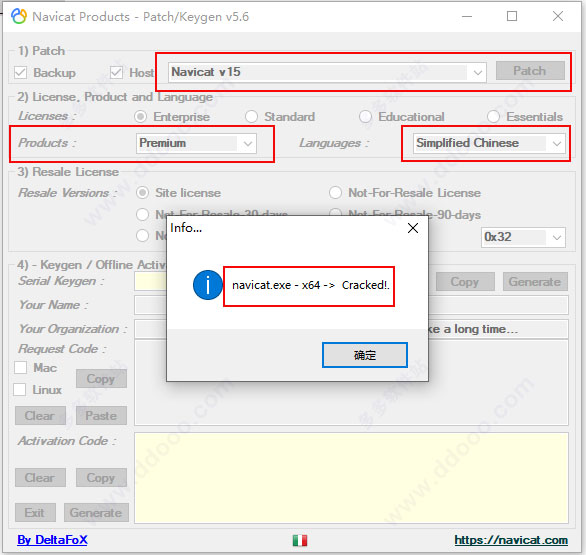The image size is (586, 555).
Task: Open the Products dropdown showing Premium
Action: coord(196,143)
